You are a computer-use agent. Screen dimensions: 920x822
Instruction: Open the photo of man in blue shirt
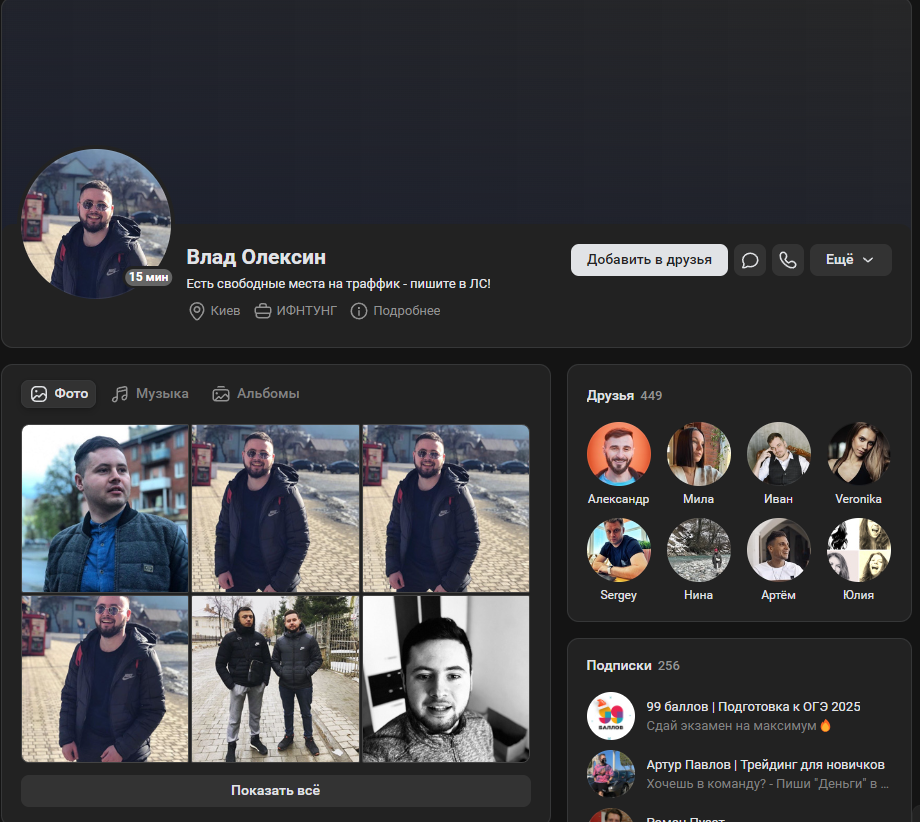pyautogui.click(x=105, y=508)
